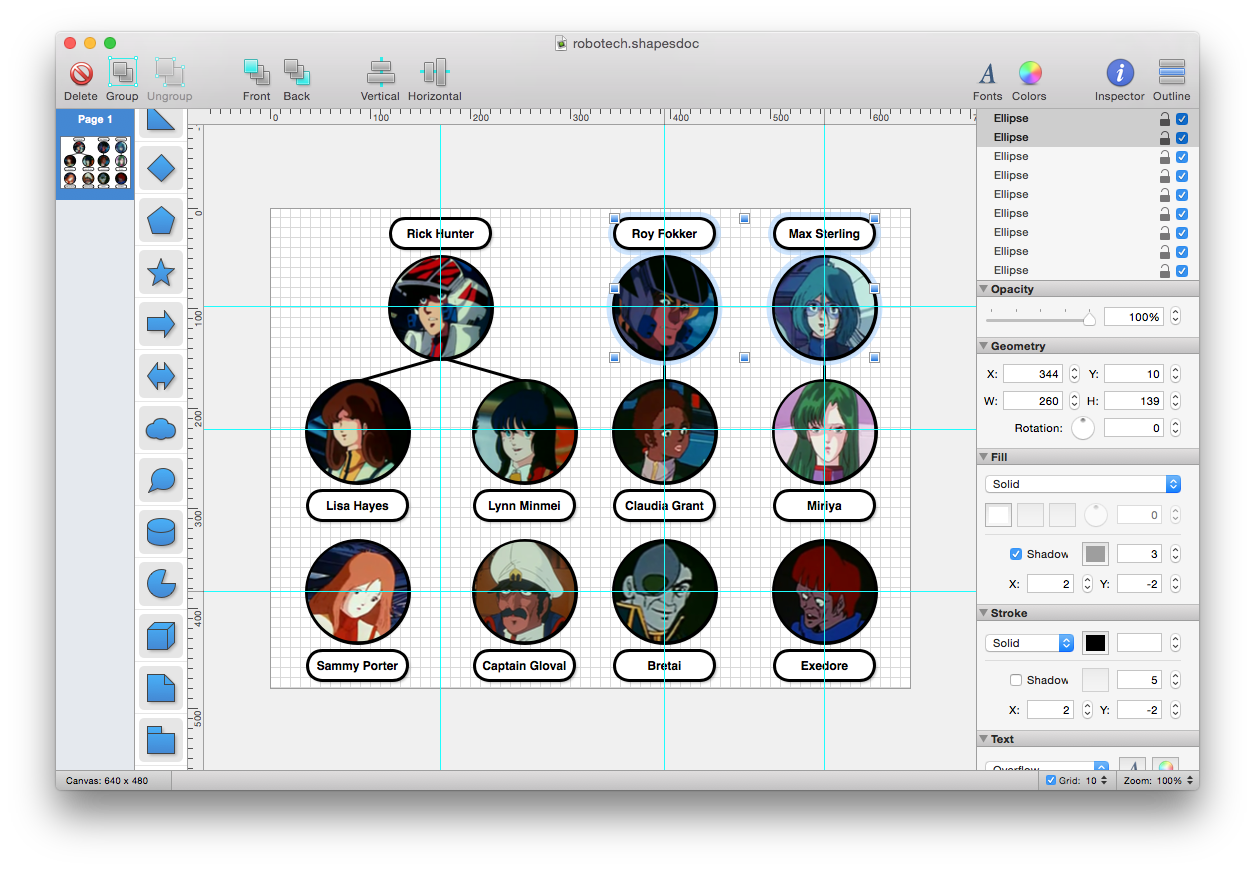Click the Delete button
The width and height of the screenshot is (1255, 870).
tap(81, 79)
